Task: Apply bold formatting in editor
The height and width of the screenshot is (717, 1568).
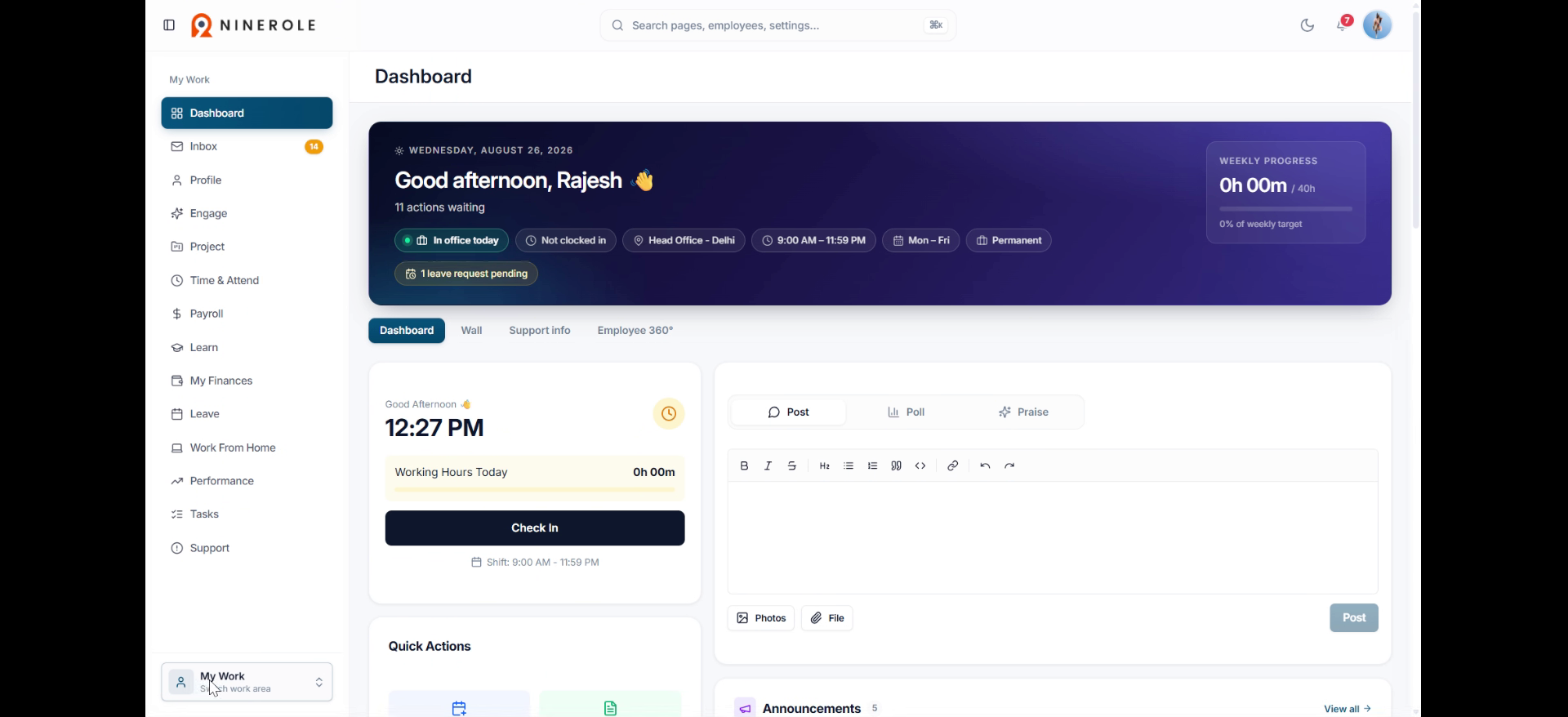Action: pos(744,465)
